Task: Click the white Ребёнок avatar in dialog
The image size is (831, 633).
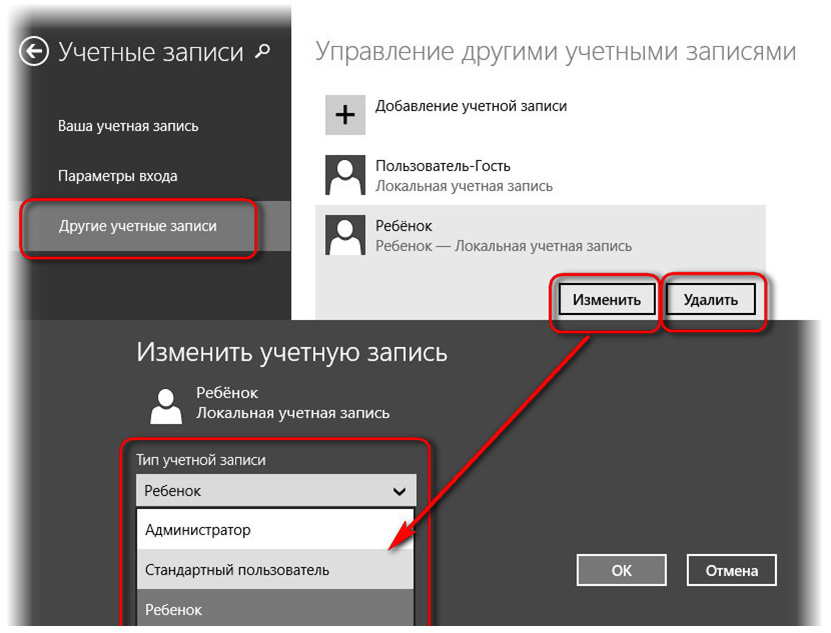Action: 166,406
